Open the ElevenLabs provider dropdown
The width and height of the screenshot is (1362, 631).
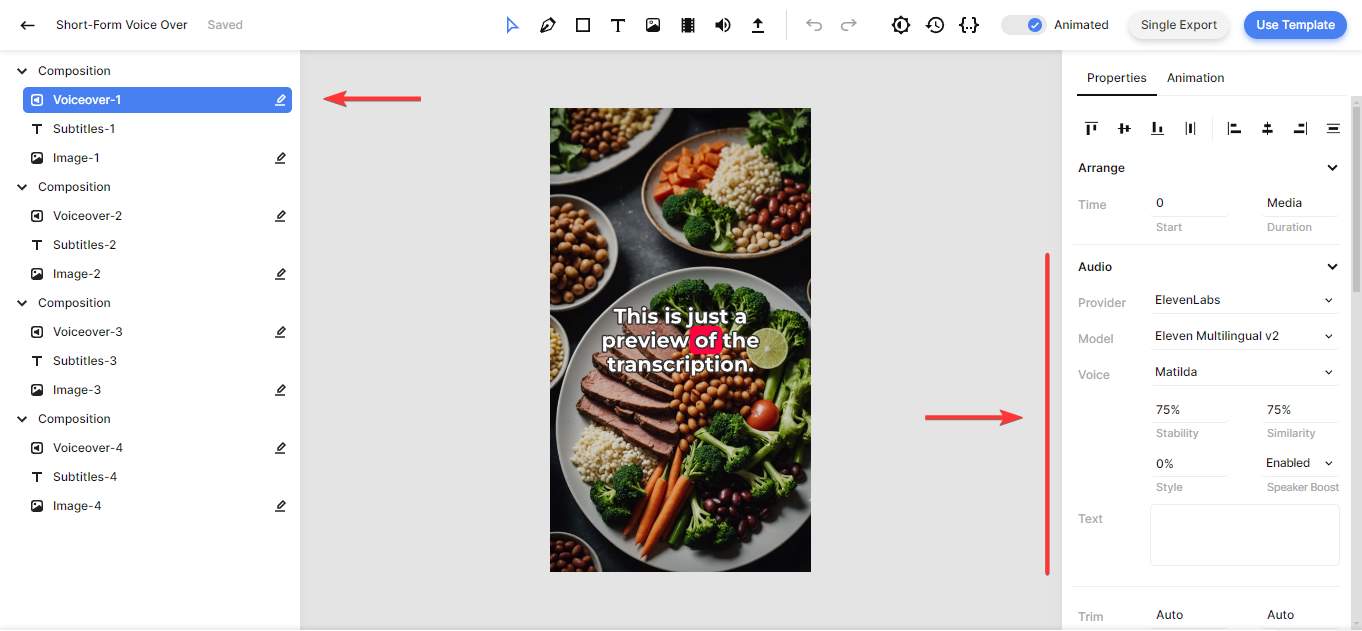click(x=1244, y=300)
